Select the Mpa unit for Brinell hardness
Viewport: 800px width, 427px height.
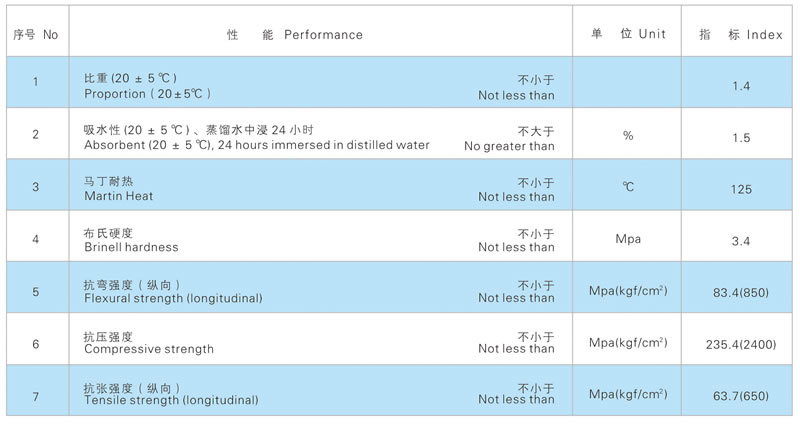[628, 239]
